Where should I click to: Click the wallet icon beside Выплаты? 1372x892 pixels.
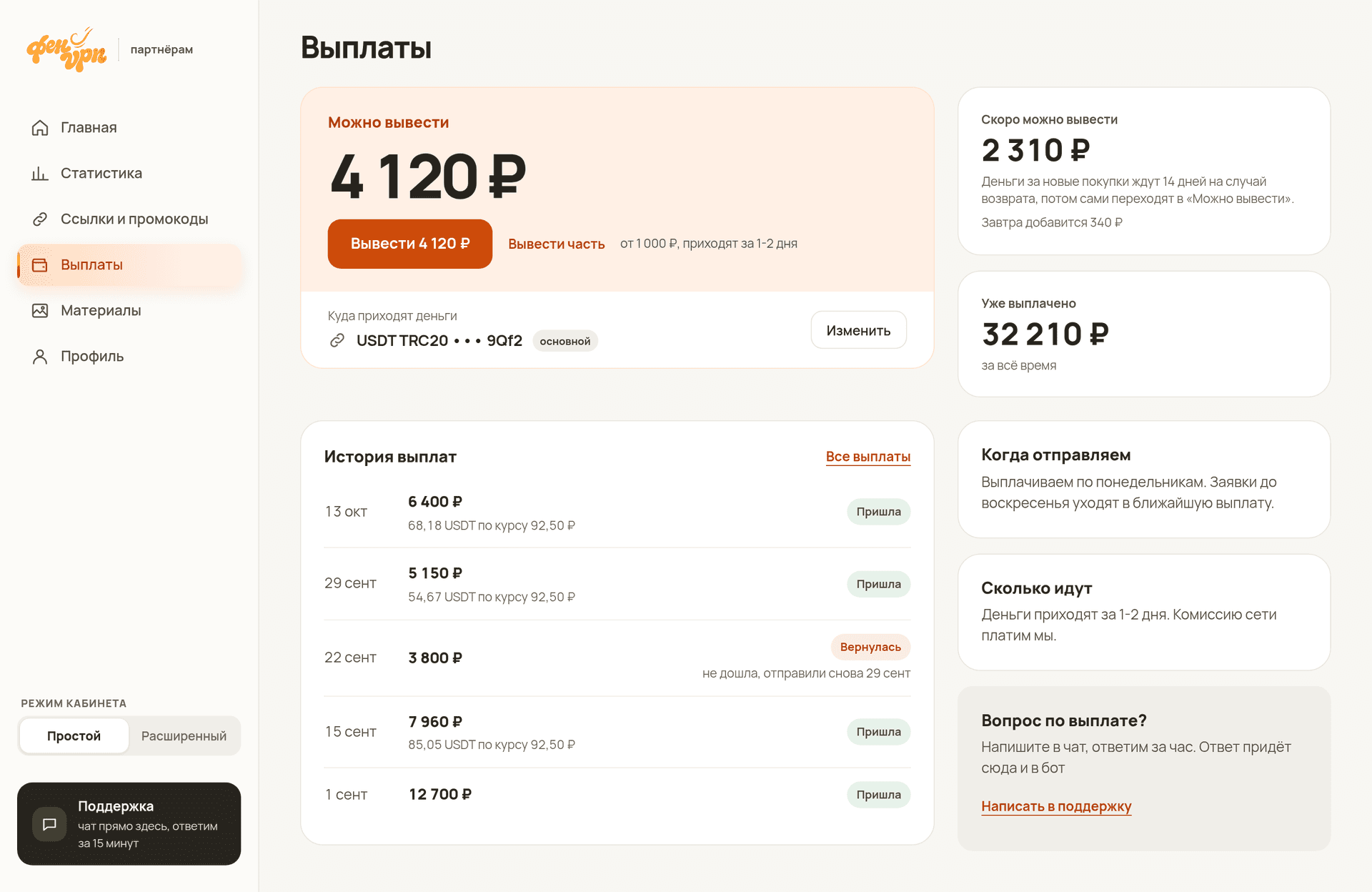40,264
